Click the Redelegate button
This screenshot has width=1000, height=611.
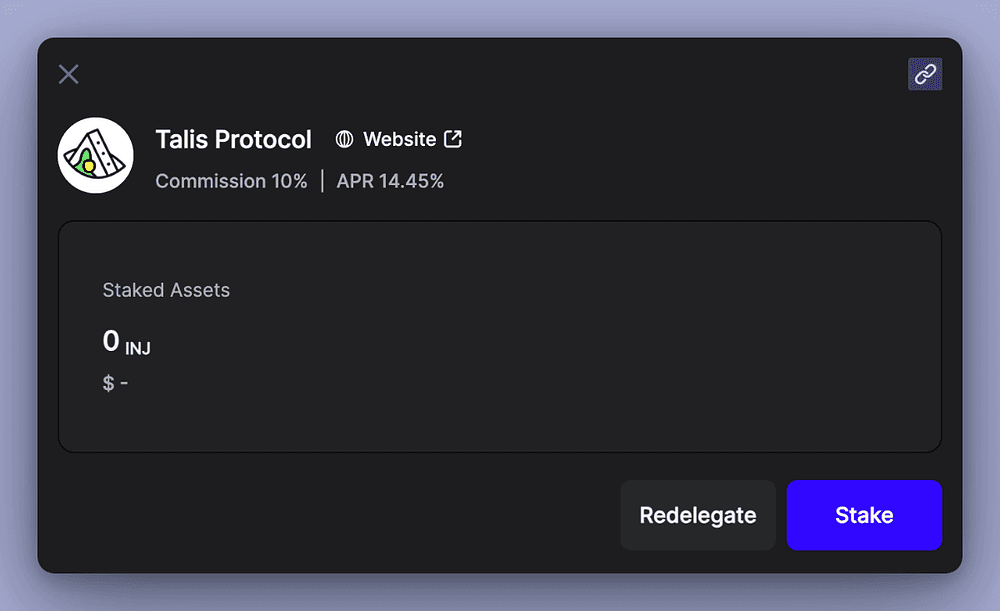698,515
